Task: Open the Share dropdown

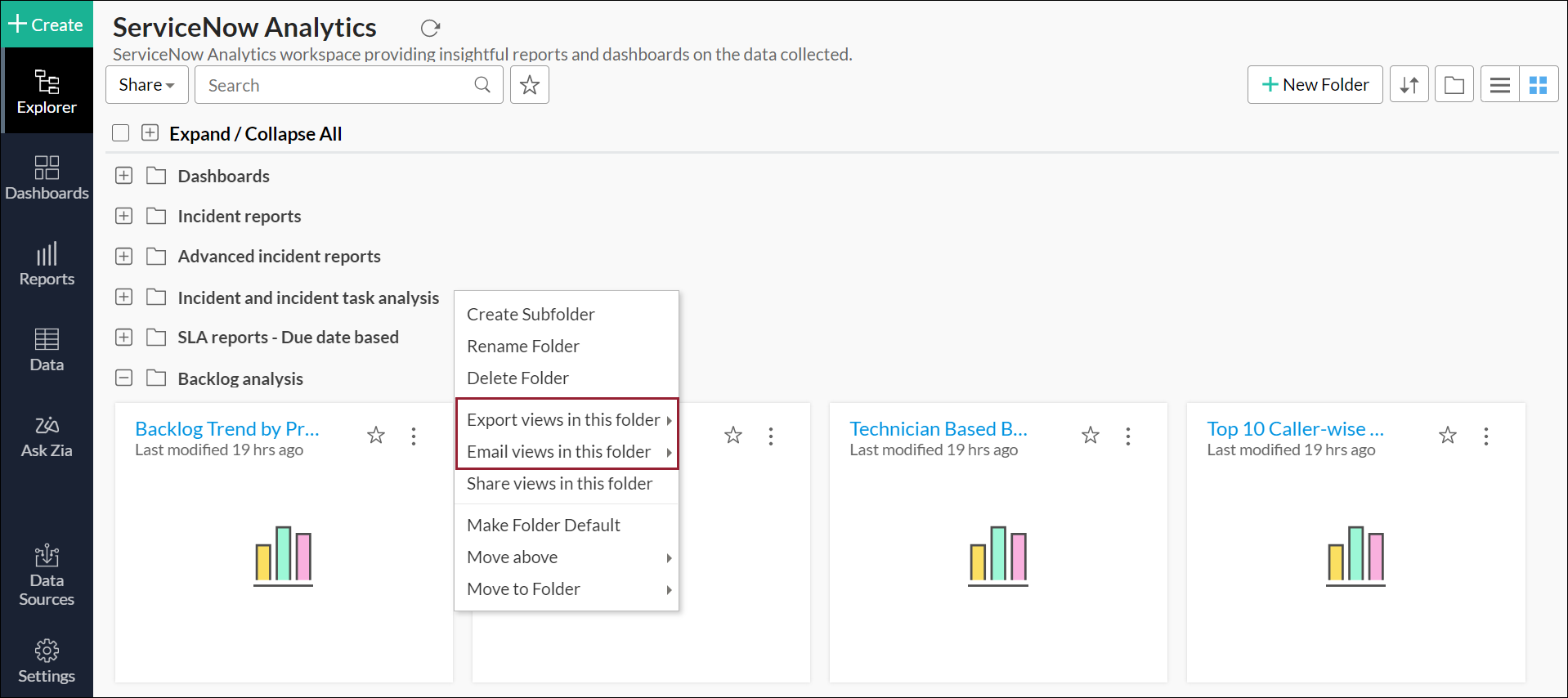Action: [x=147, y=85]
